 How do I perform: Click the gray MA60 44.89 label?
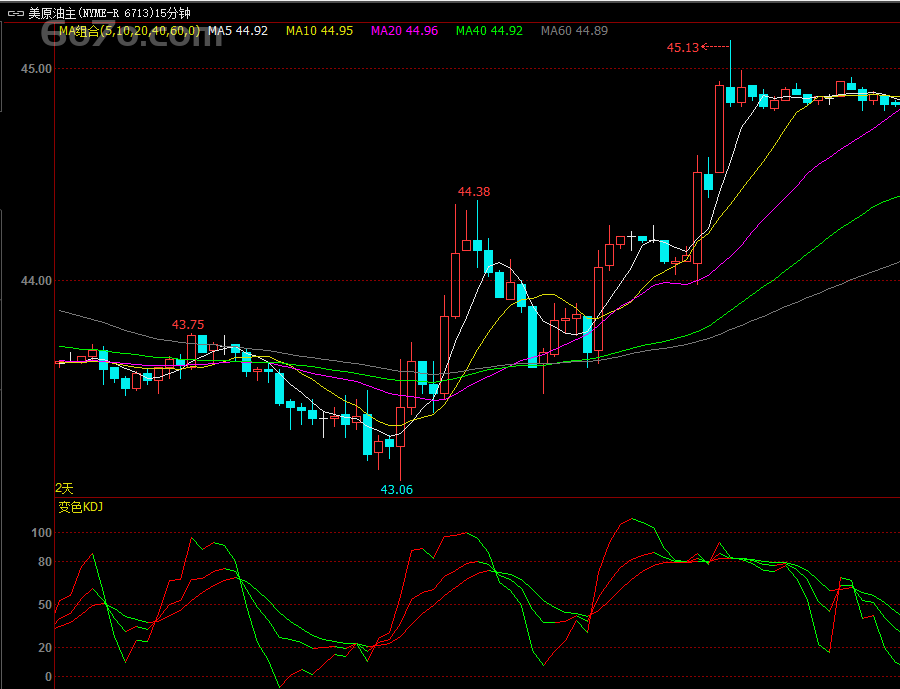click(574, 31)
